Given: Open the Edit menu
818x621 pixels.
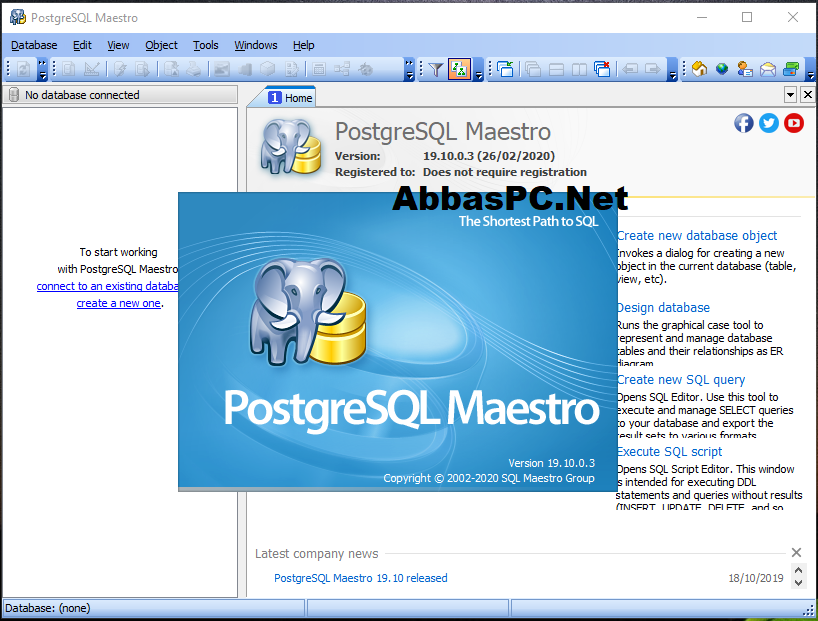Looking at the screenshot, I should pos(82,45).
